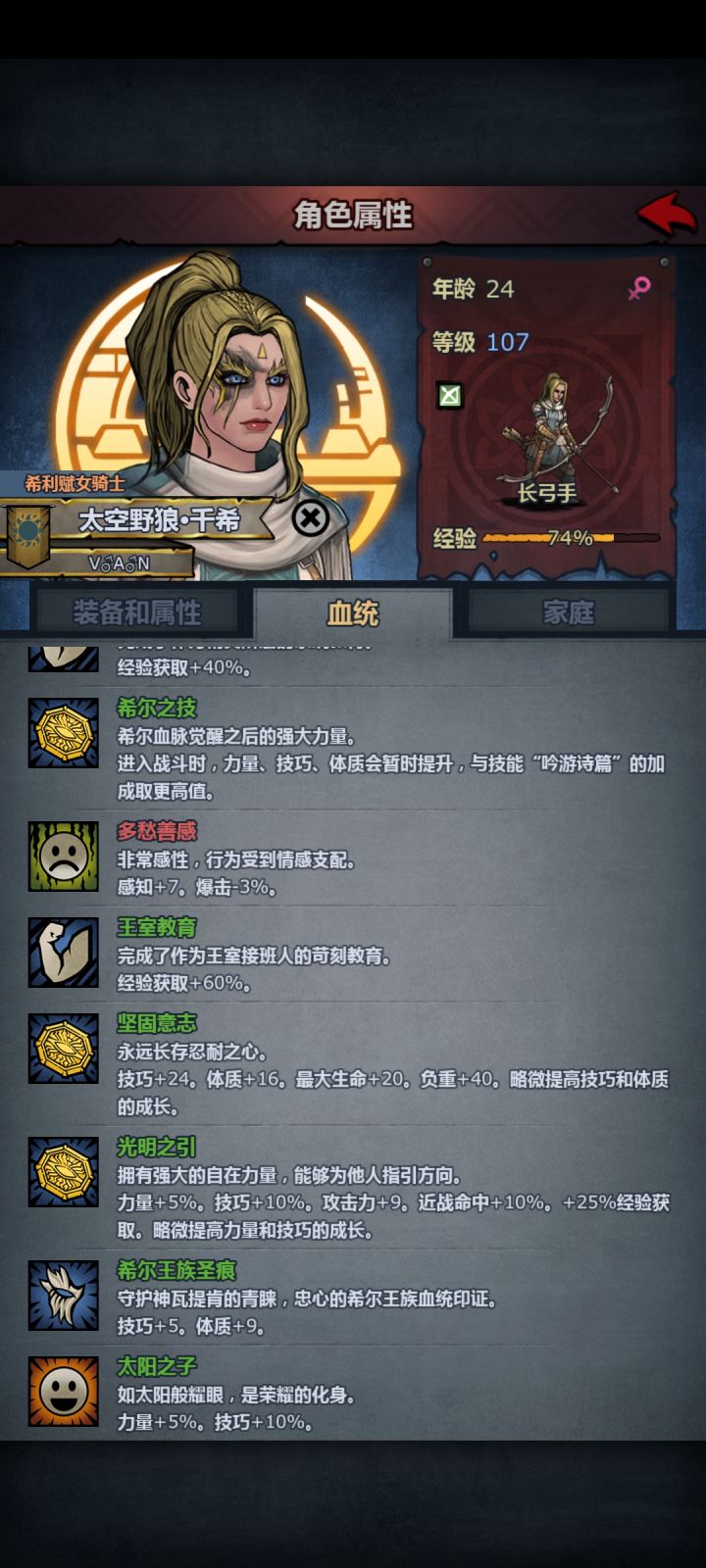The width and height of the screenshot is (706, 1568).
Task: Tap the red back arrow
Action: pyautogui.click(x=667, y=214)
